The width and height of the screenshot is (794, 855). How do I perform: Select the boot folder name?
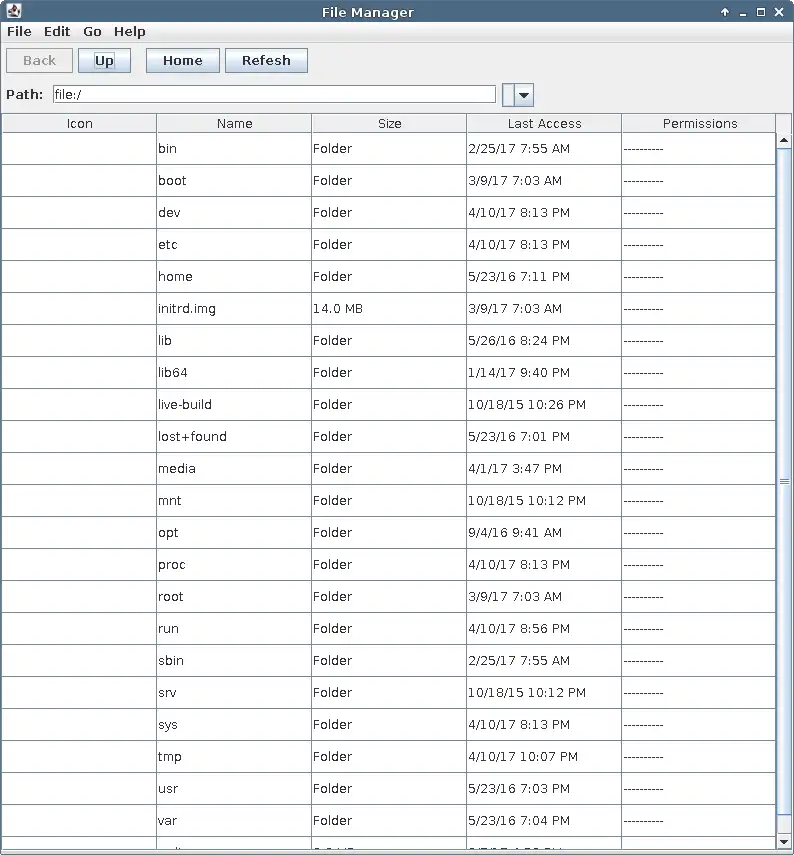click(172, 180)
